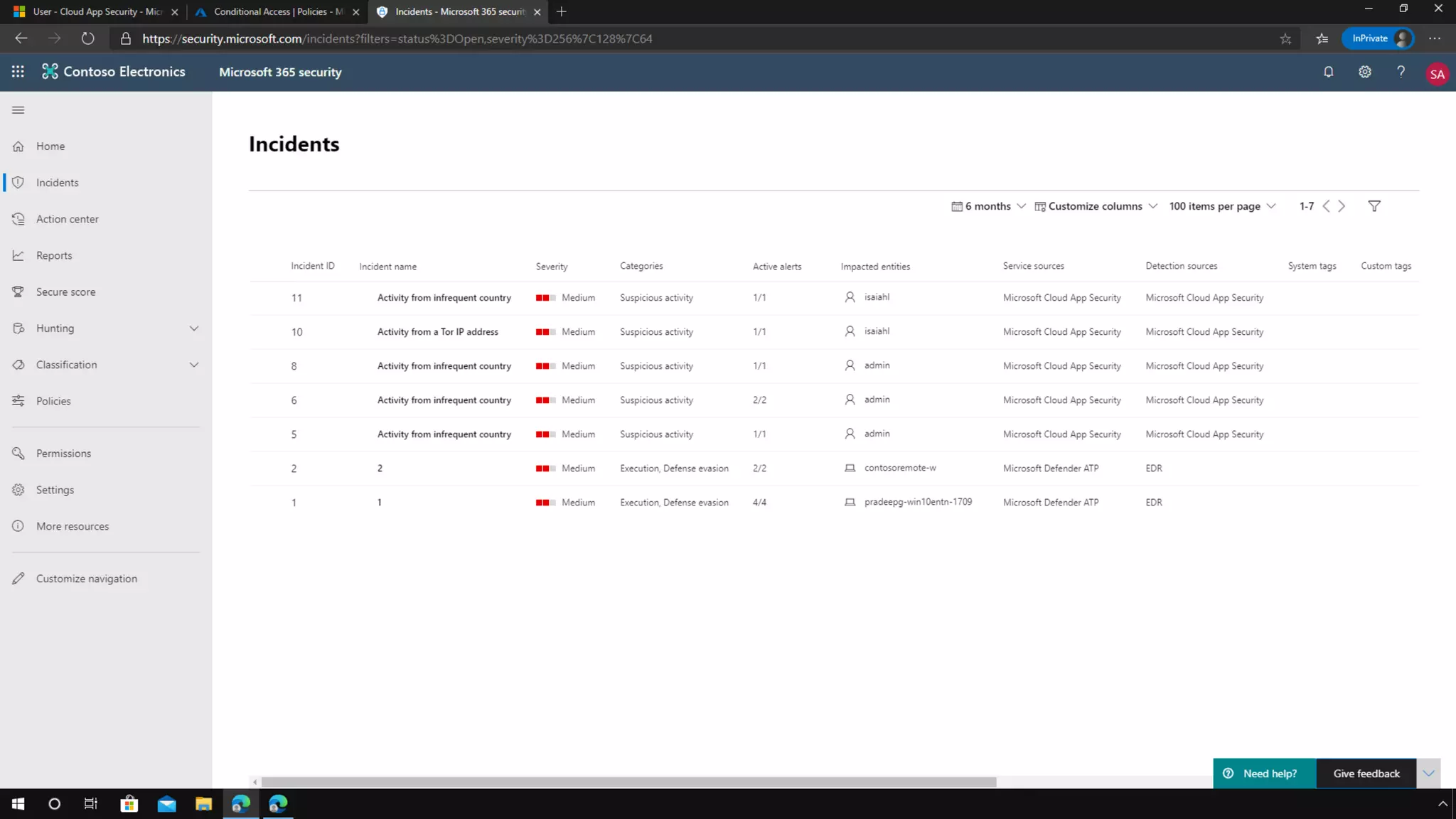Open Microsoft Store in taskbar
1456x819 pixels.
[129, 804]
